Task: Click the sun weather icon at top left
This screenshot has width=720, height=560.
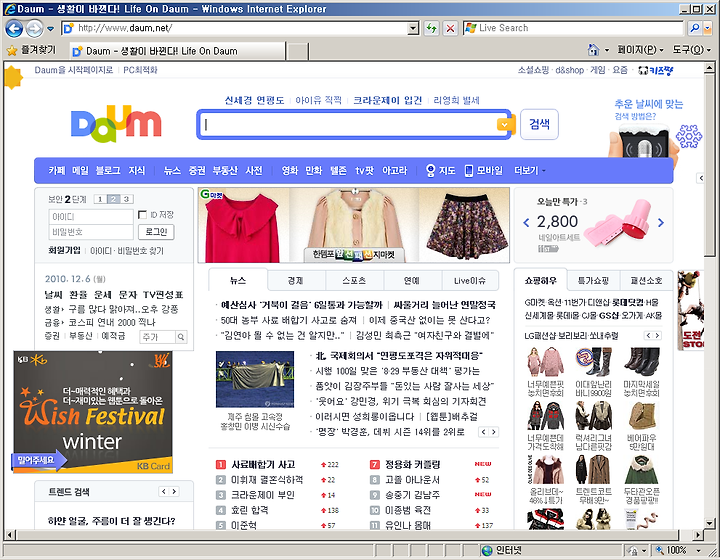Action: point(13,77)
